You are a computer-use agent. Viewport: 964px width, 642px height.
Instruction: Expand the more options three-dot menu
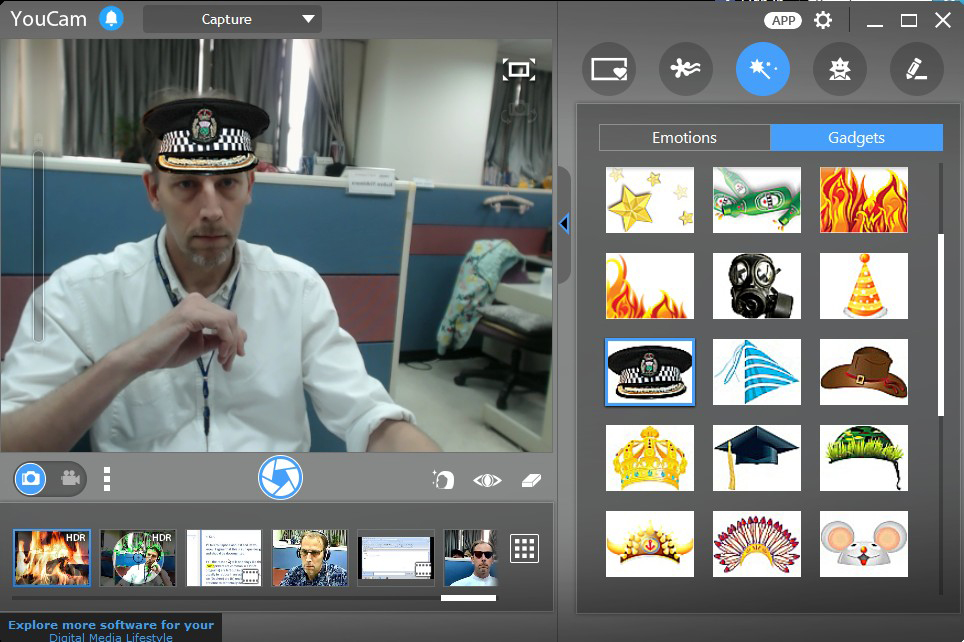click(x=106, y=478)
